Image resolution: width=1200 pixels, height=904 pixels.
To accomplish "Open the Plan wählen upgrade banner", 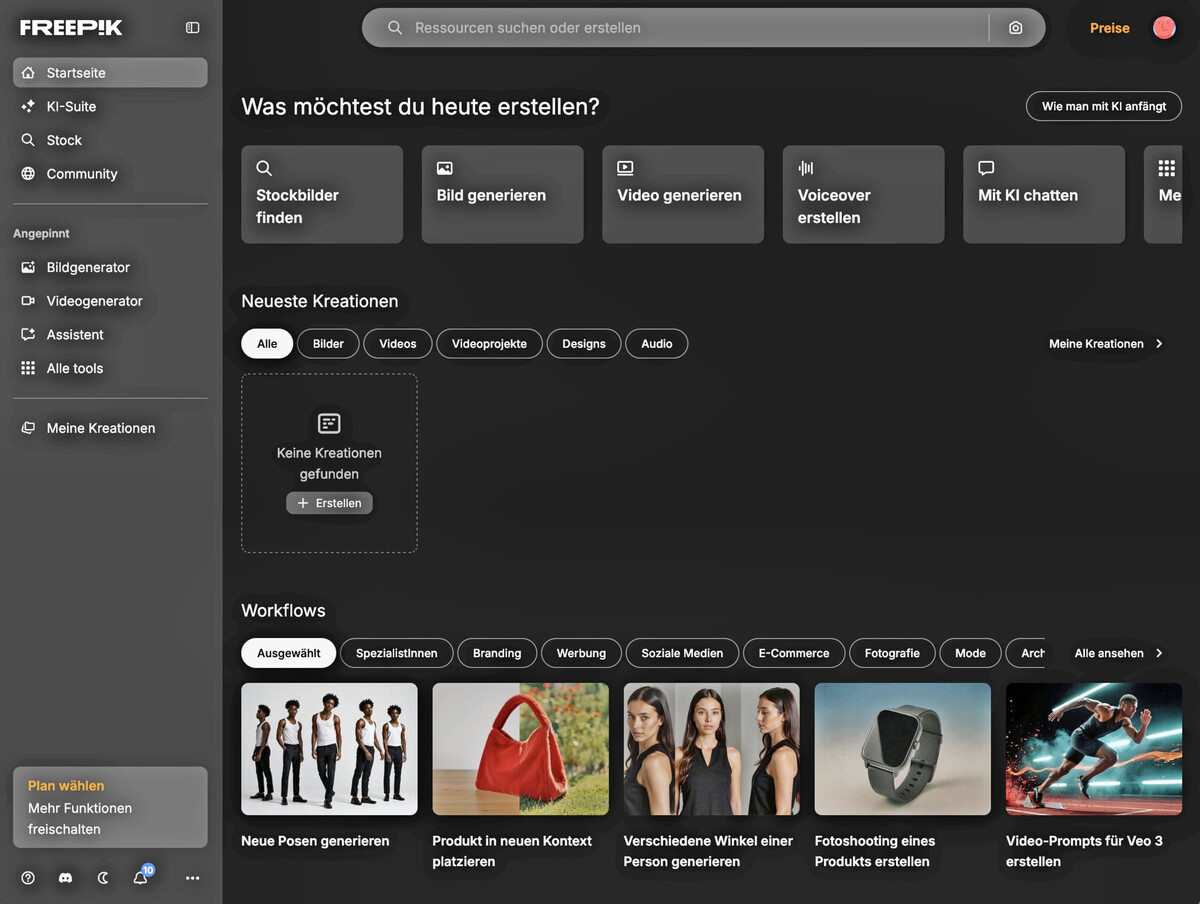I will (110, 807).
